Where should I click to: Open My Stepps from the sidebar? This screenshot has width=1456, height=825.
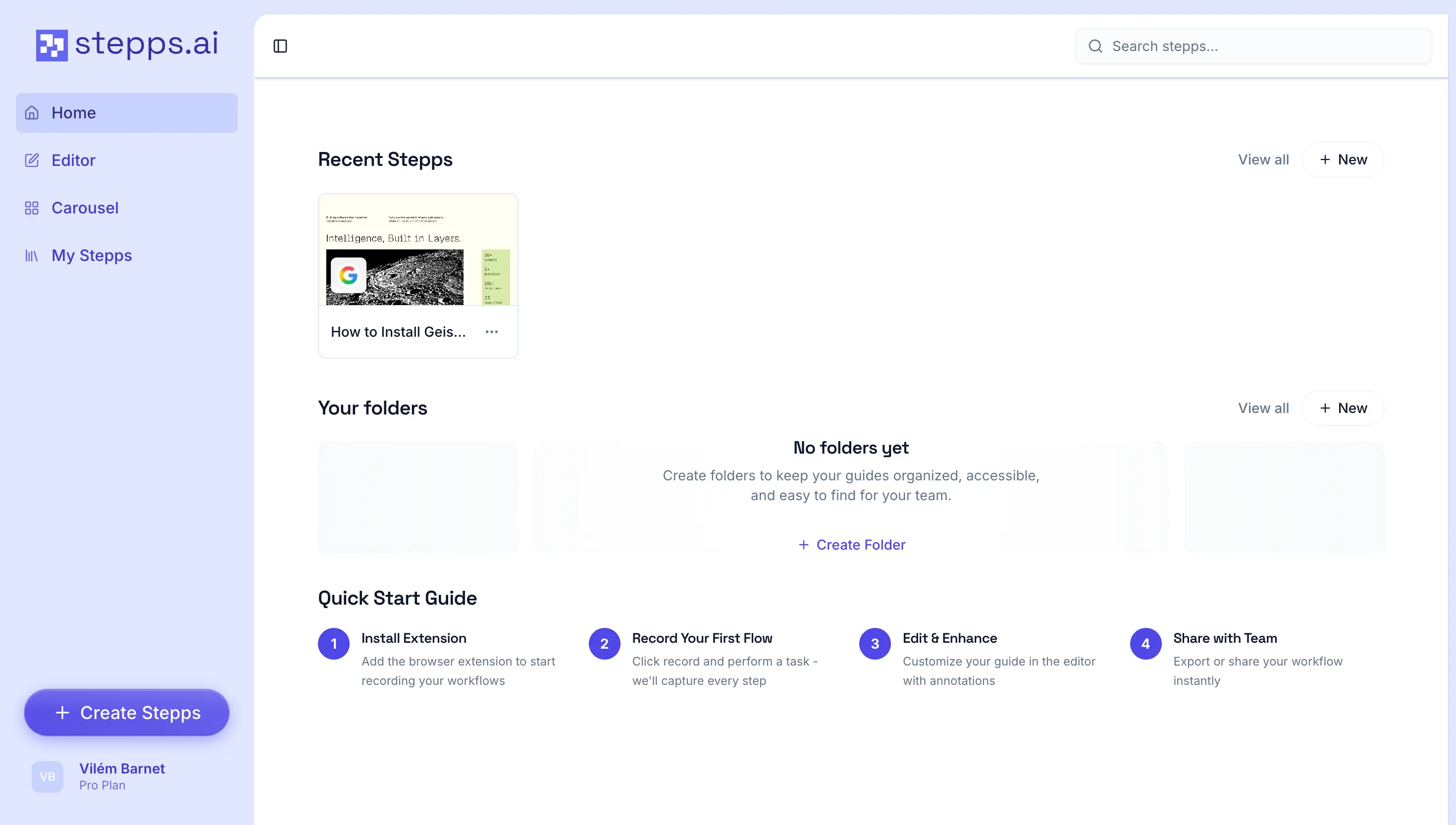[126, 256]
